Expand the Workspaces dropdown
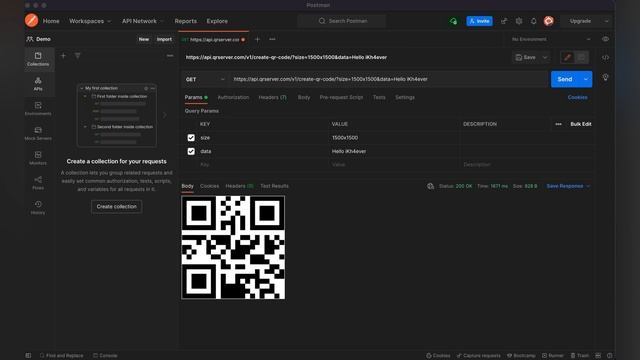Viewport: 640px width, 360px height. (x=90, y=21)
